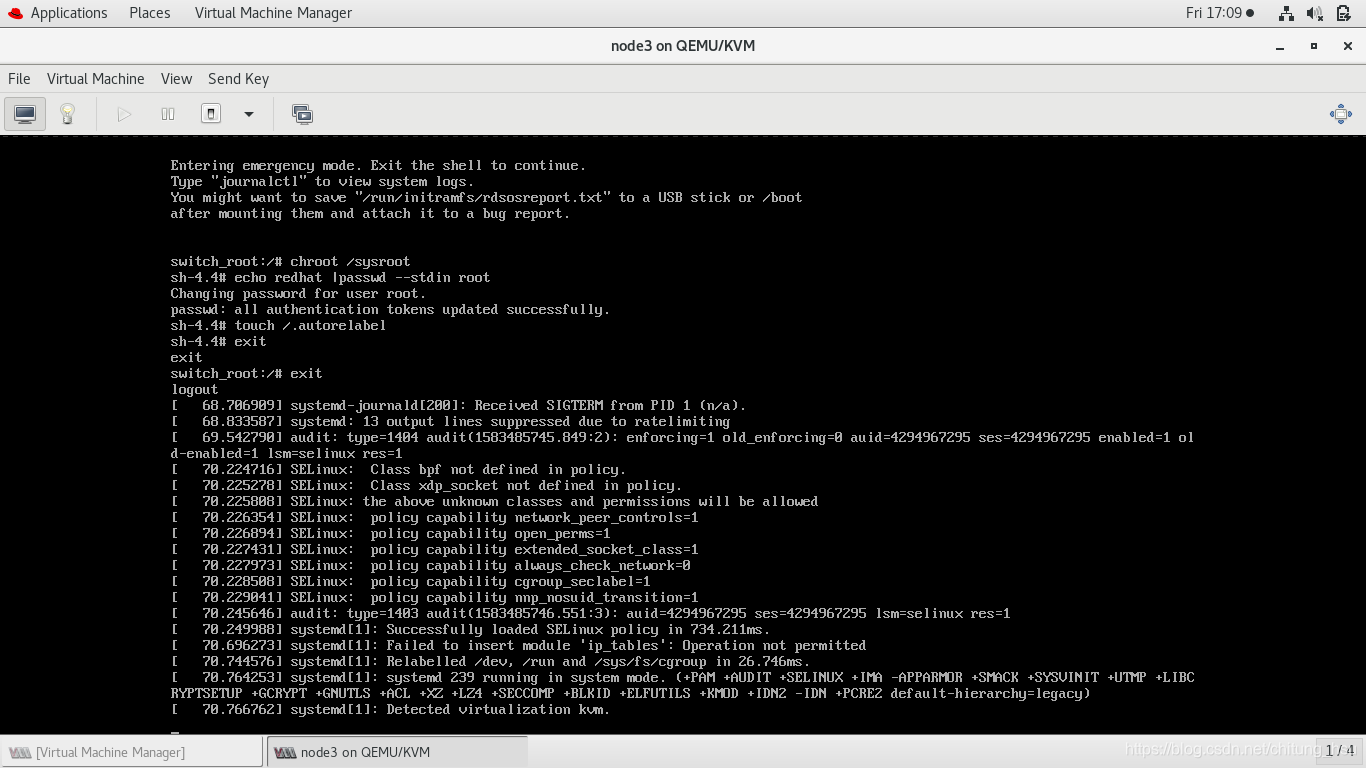The width and height of the screenshot is (1366, 768).
Task: Open the Virtual Machine menu
Action: [x=96, y=79]
